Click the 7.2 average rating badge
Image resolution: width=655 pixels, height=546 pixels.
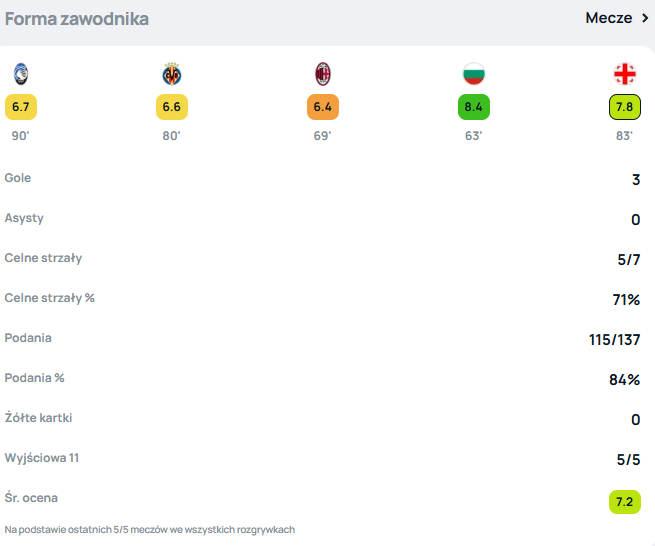(x=624, y=501)
